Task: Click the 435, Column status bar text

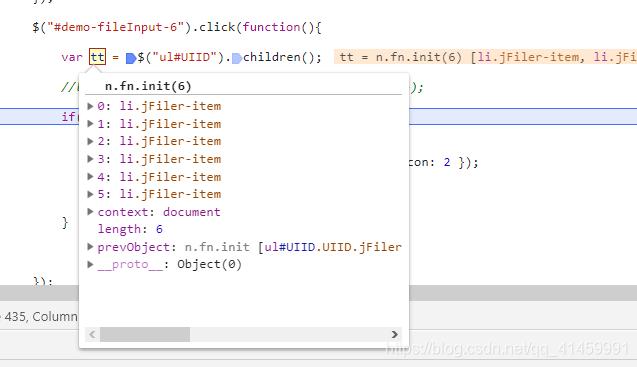Action: [41, 317]
